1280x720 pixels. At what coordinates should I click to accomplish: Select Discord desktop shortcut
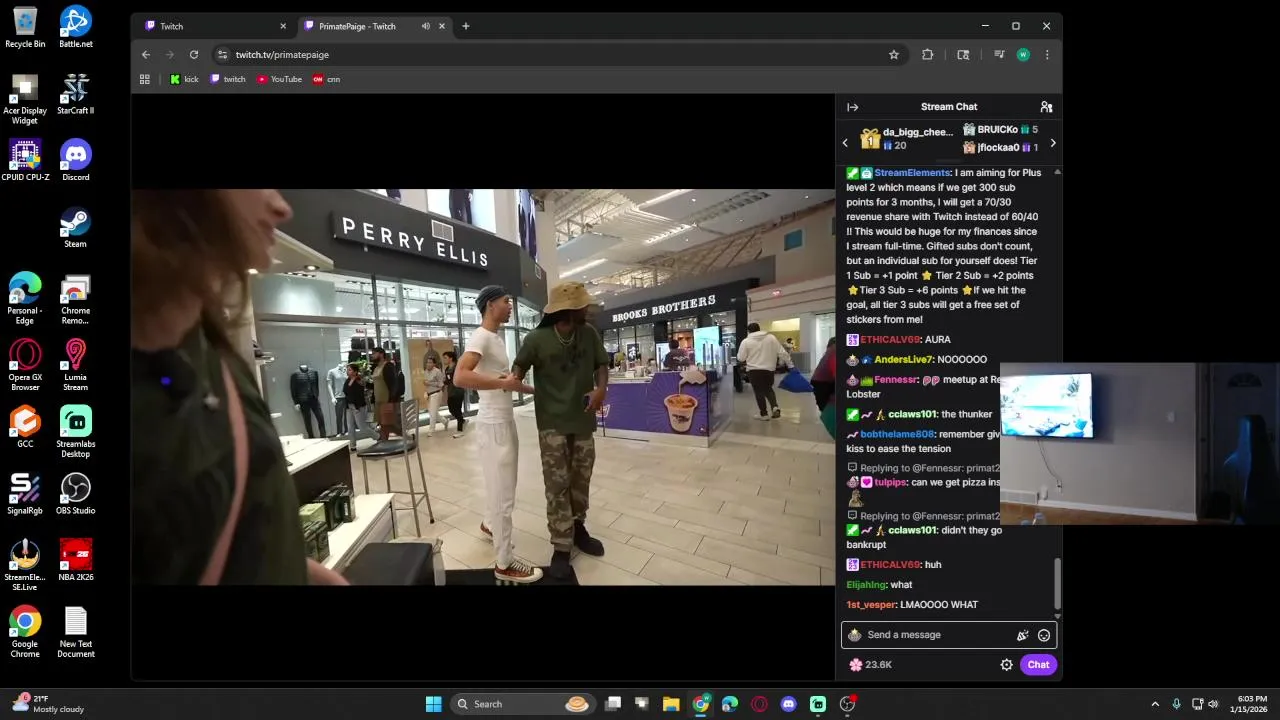(76, 160)
